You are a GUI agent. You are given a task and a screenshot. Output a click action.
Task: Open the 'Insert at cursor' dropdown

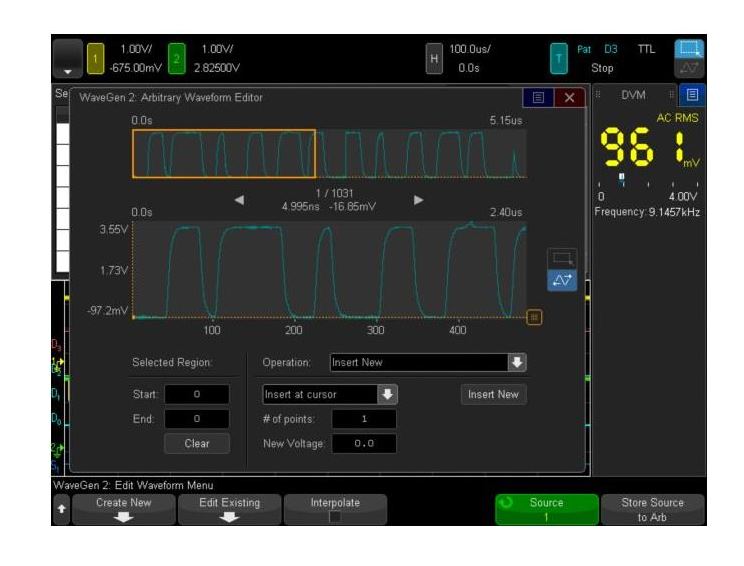pyautogui.click(x=386, y=394)
